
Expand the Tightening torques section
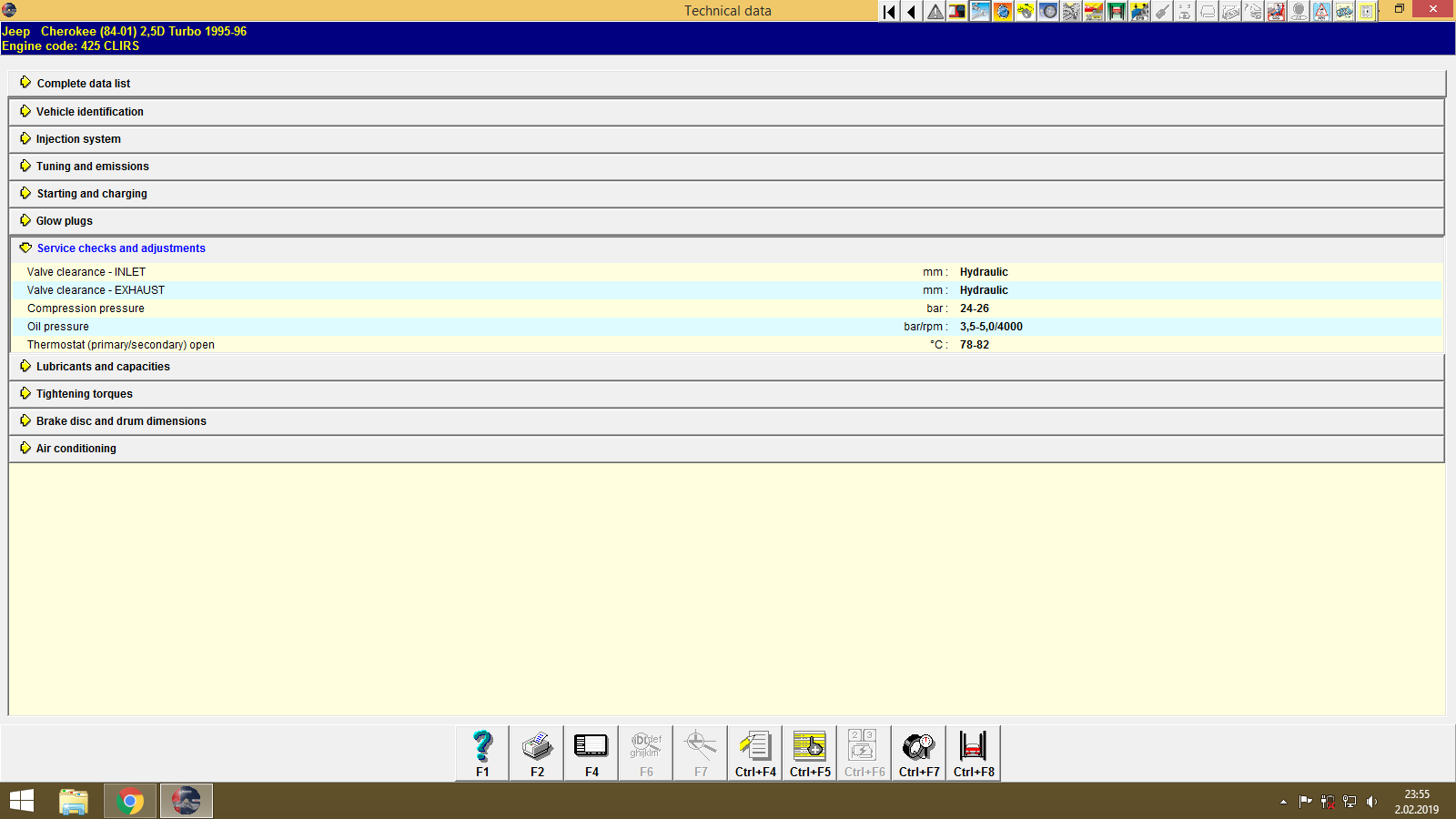pyautogui.click(x=84, y=393)
